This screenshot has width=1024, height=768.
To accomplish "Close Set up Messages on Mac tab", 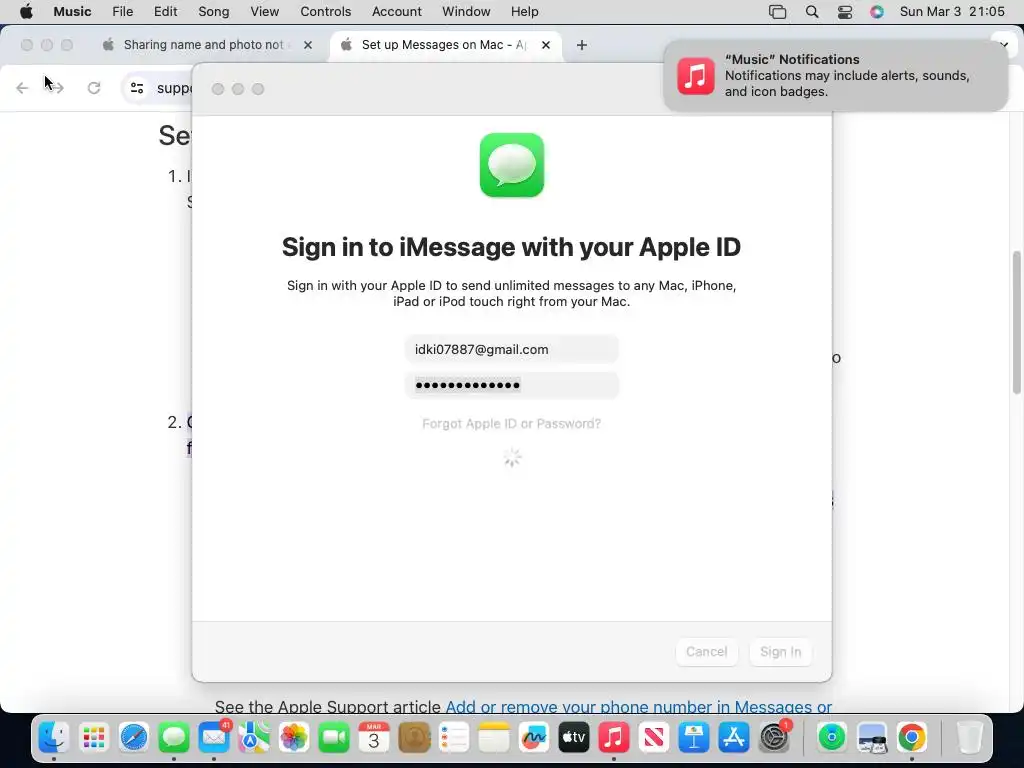I will pyautogui.click(x=546, y=45).
